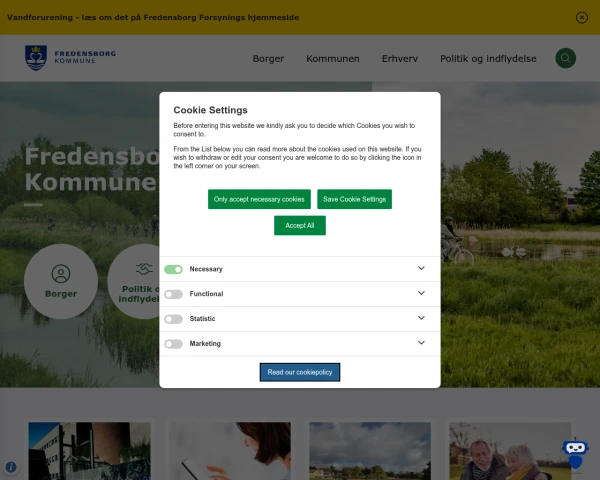Expand the Necessary cookies section chevron
The width and height of the screenshot is (600, 480).
421,269
